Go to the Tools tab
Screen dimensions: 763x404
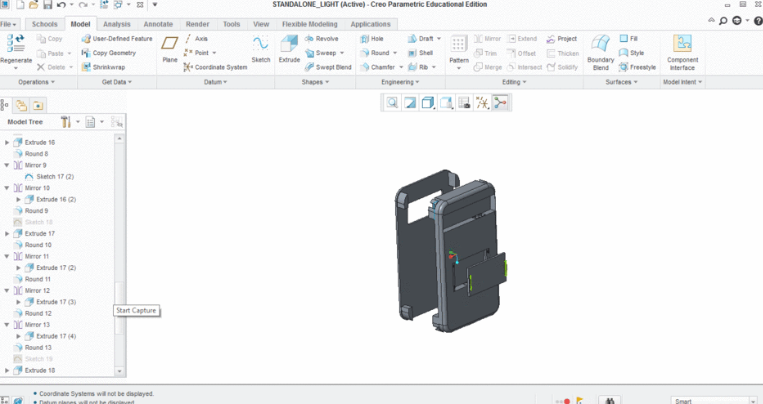click(x=232, y=24)
